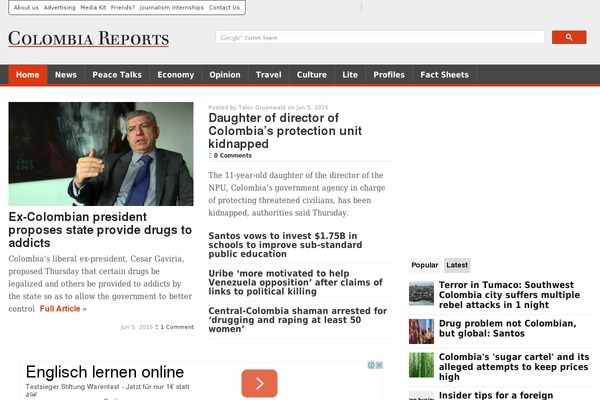This screenshot has width=600, height=400.
Task: Open Uribe Venezuela opposition article
Action: (295, 282)
